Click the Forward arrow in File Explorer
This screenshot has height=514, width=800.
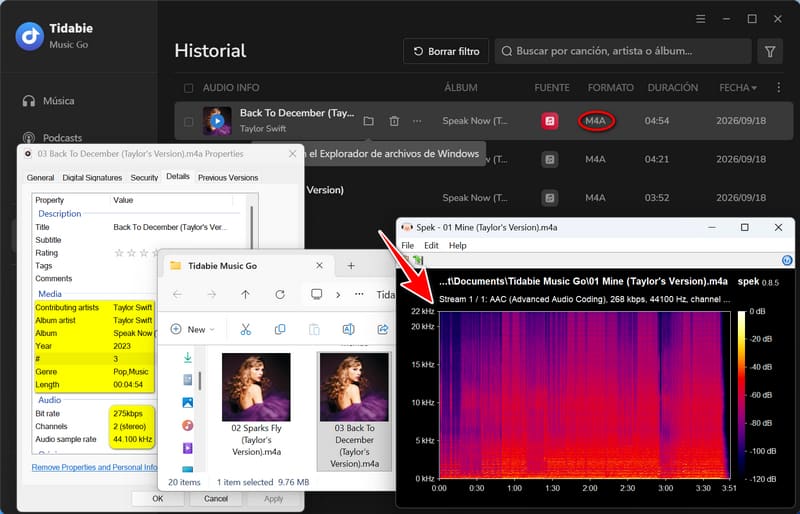click(x=211, y=295)
